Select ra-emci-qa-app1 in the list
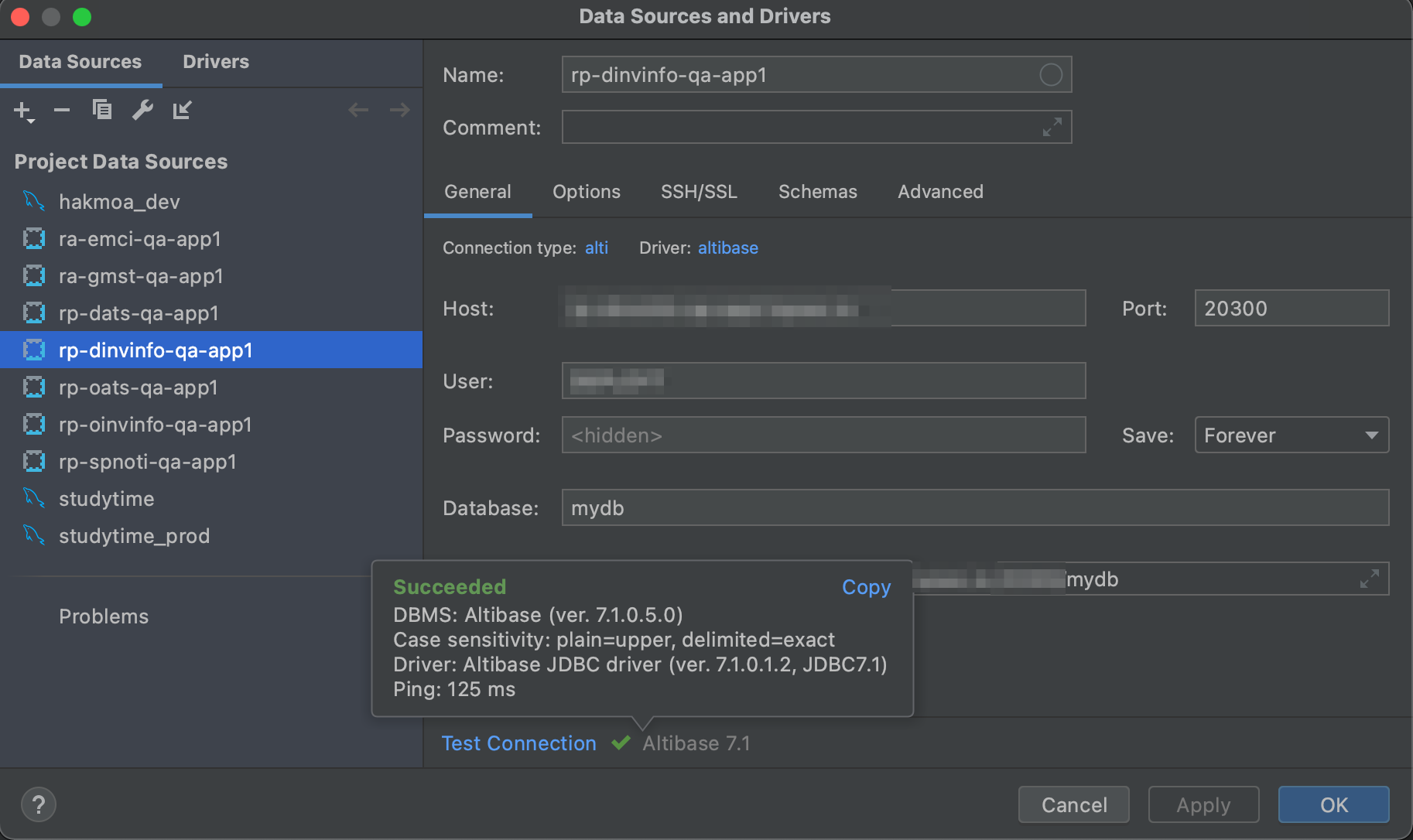 click(211, 239)
